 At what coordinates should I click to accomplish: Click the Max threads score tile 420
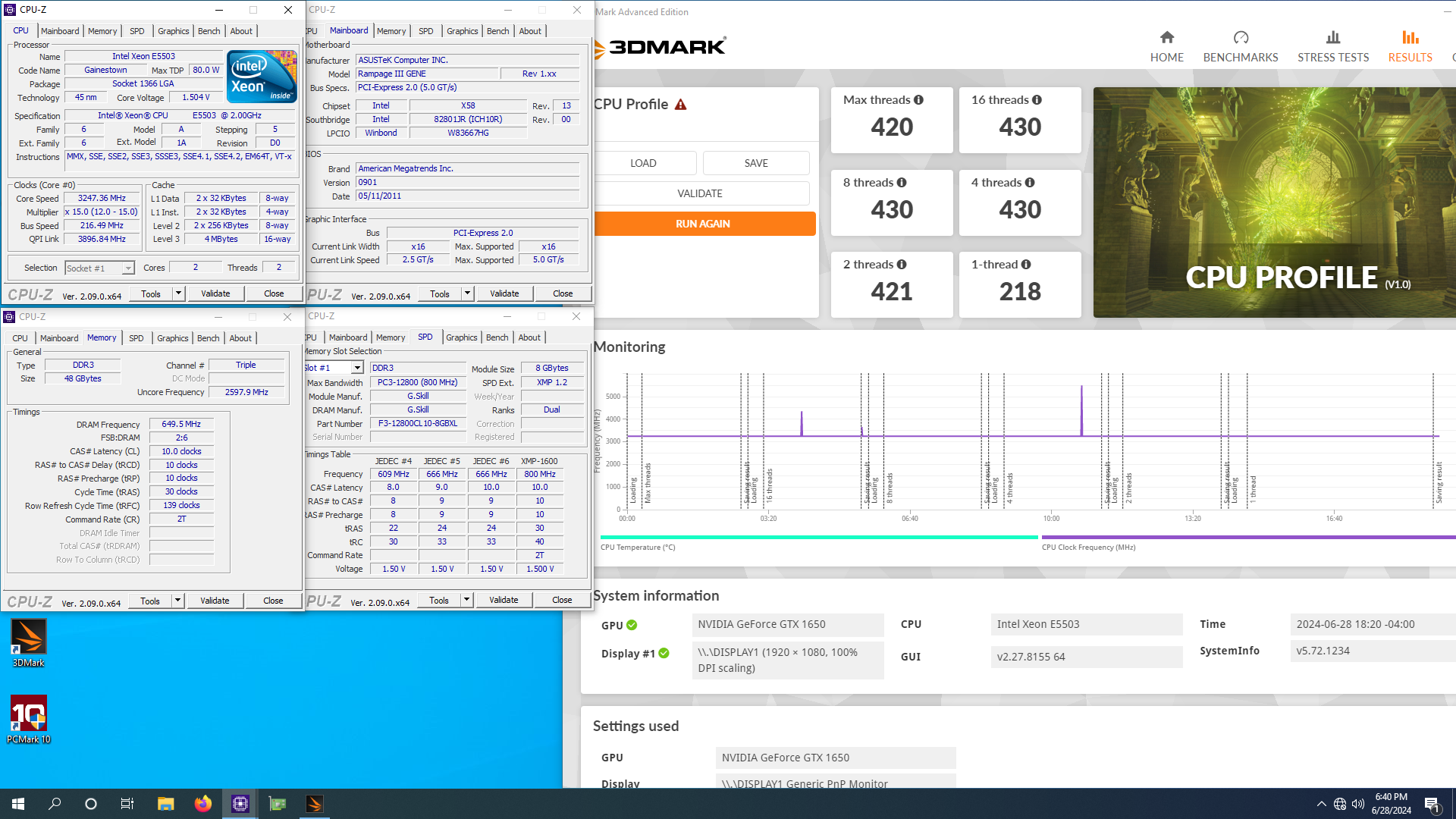click(x=892, y=121)
